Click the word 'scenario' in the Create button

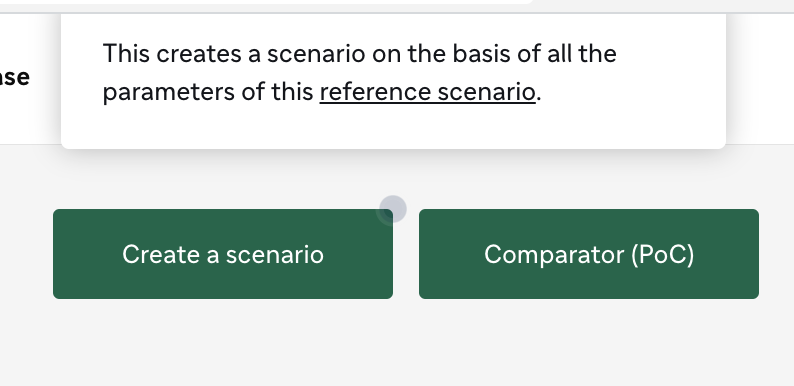click(x=274, y=254)
